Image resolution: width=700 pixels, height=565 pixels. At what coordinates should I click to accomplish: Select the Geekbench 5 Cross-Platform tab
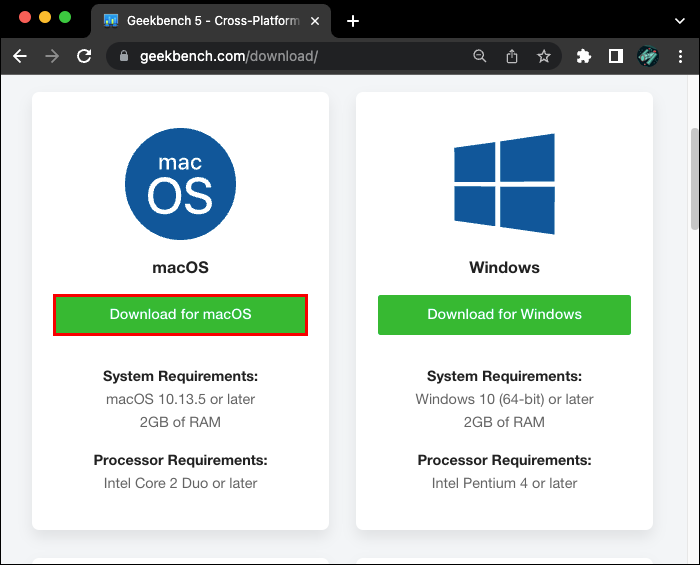click(x=211, y=21)
